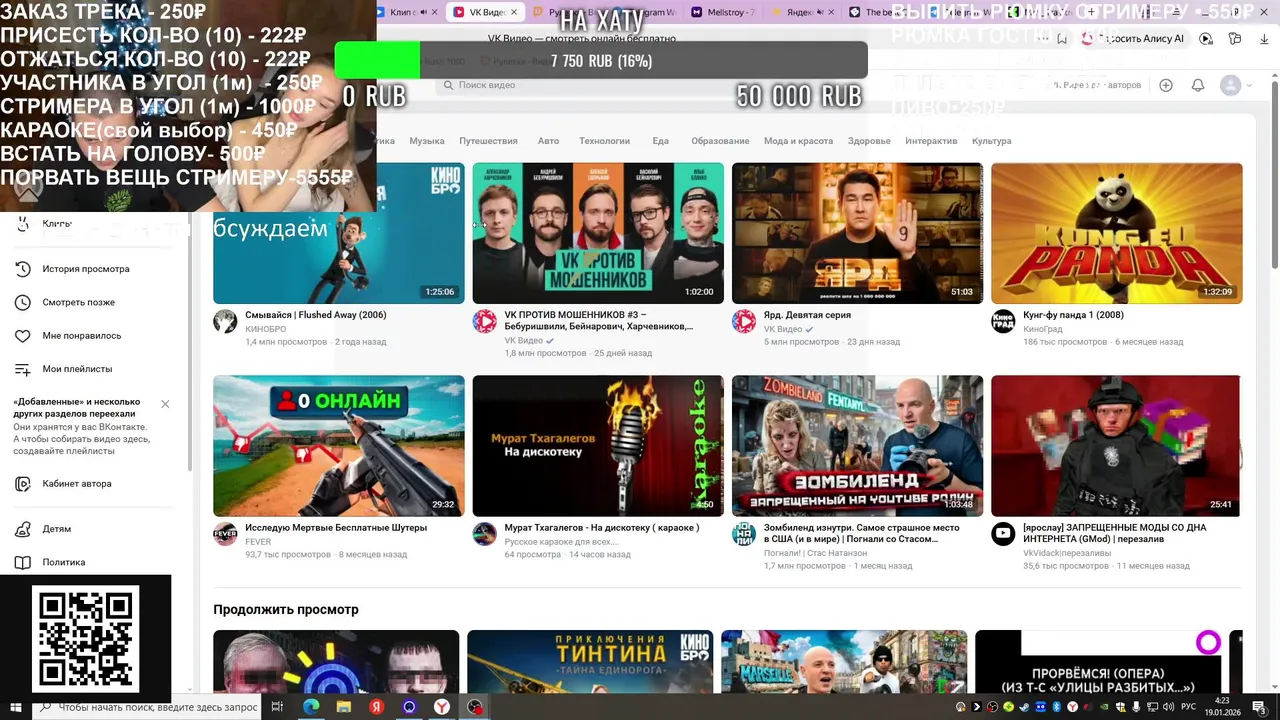Click the title Исследую Мертвые Бесплатные Шутеры

(336, 528)
